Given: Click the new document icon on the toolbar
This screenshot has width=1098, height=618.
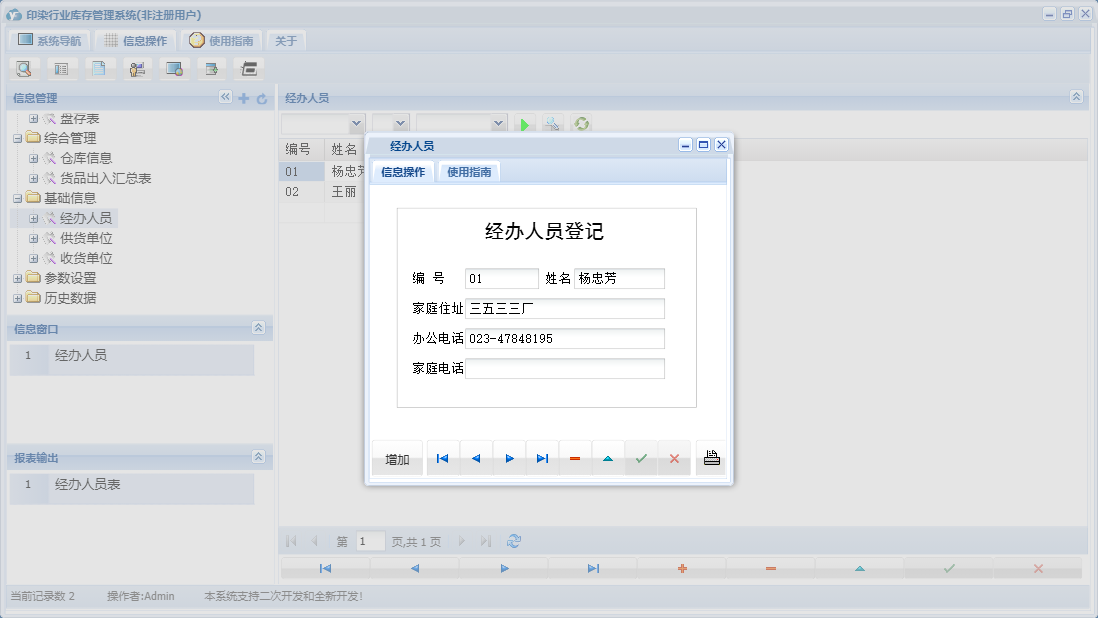Looking at the screenshot, I should coord(100,68).
